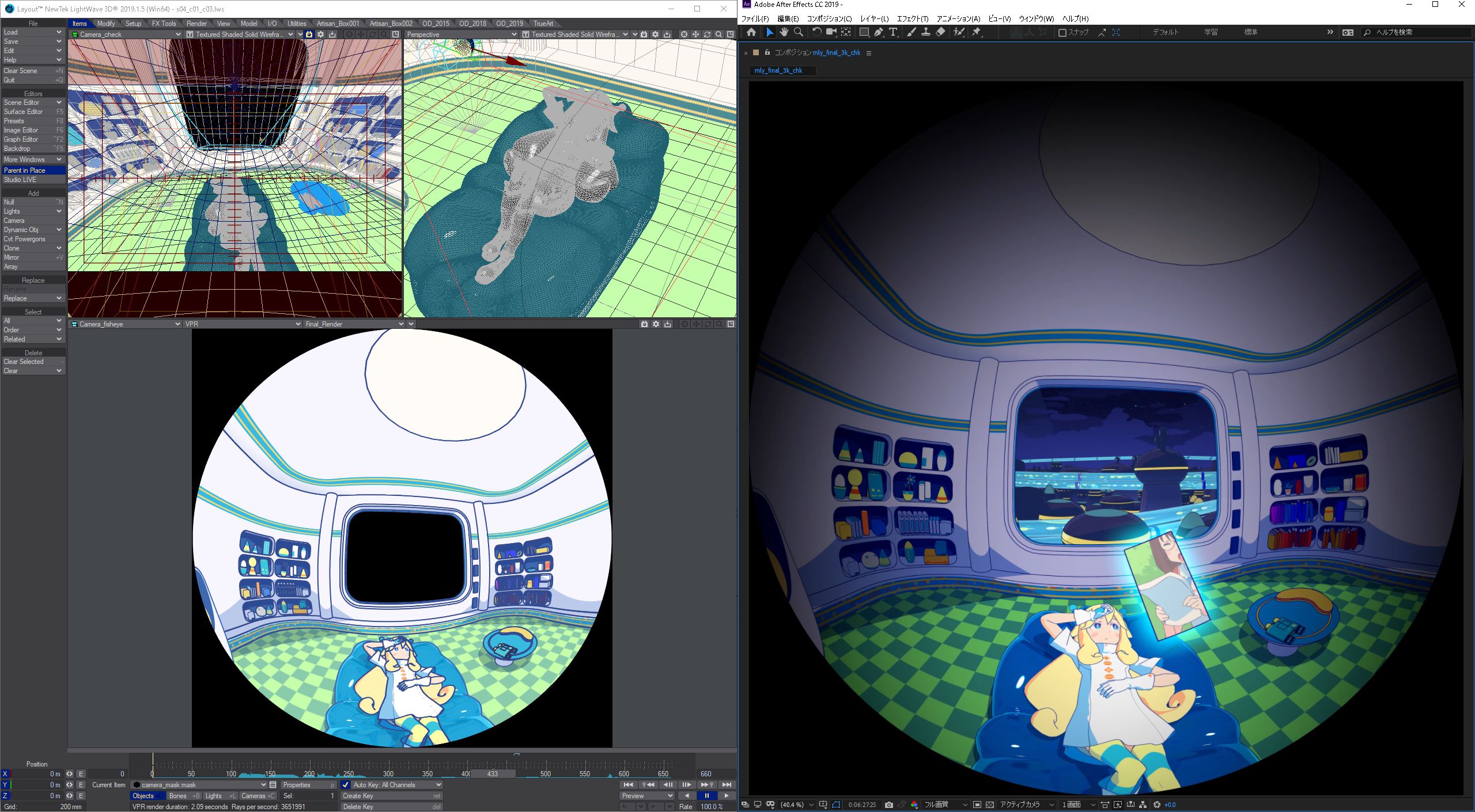Take a snapshot with the camera icon
This screenshot has width=1475, height=812.
[x=889, y=805]
